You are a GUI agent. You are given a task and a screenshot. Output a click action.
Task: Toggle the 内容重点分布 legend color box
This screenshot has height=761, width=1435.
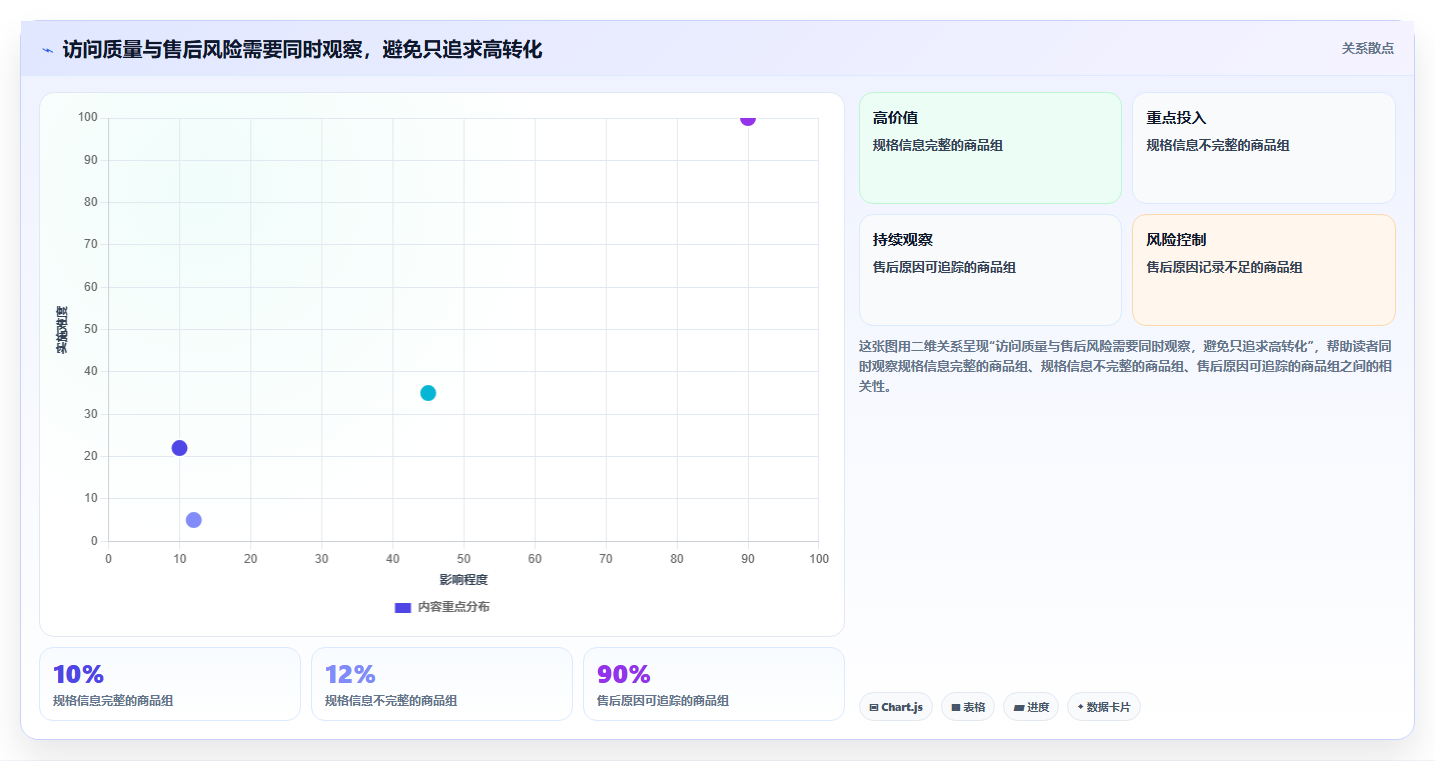pos(403,607)
